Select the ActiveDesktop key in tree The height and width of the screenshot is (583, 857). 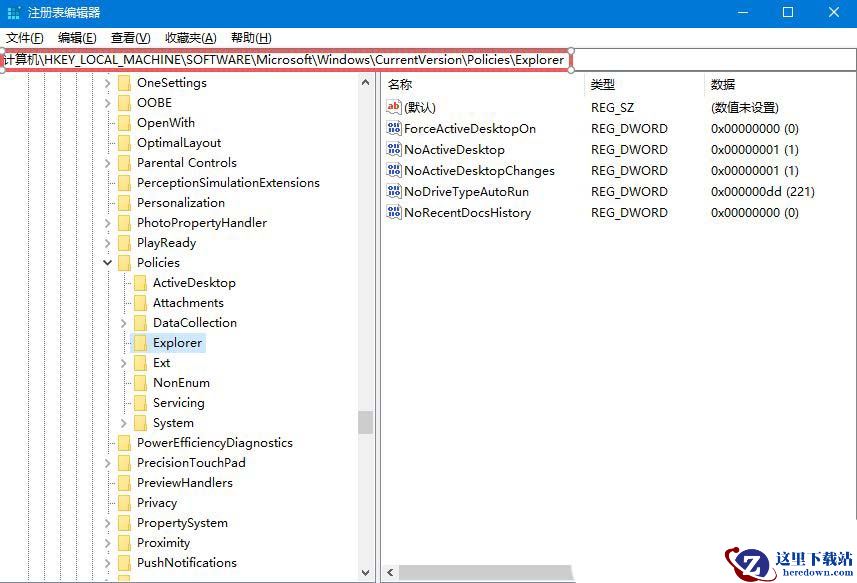[x=194, y=283]
